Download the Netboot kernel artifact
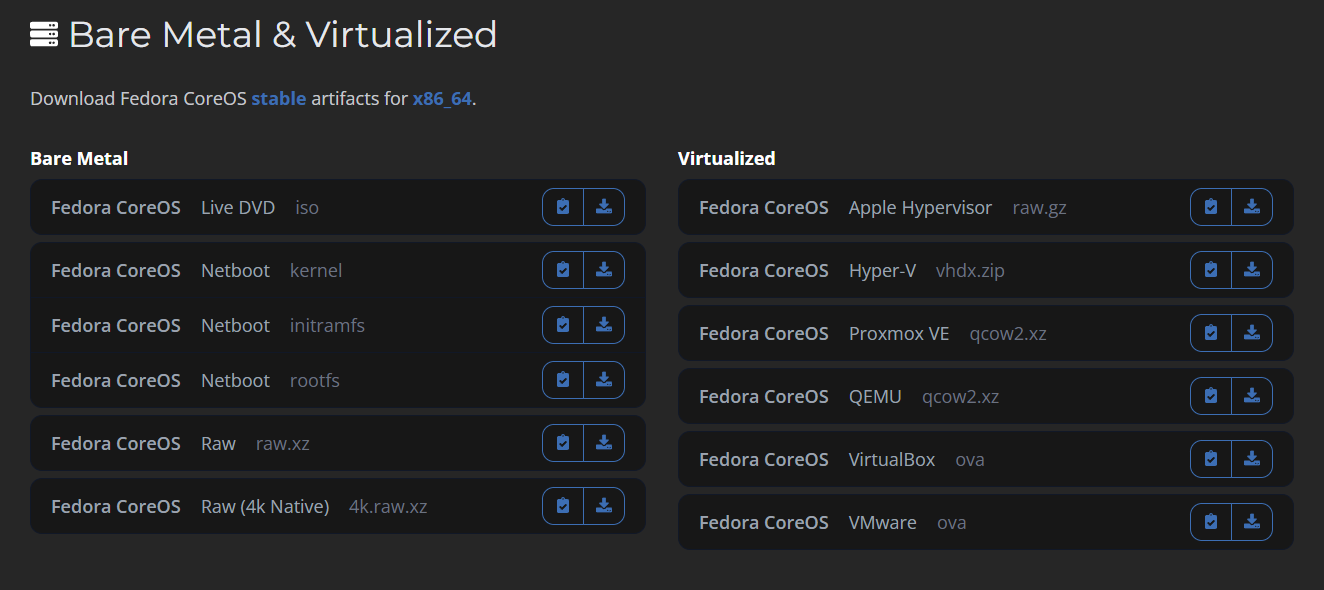 point(604,270)
